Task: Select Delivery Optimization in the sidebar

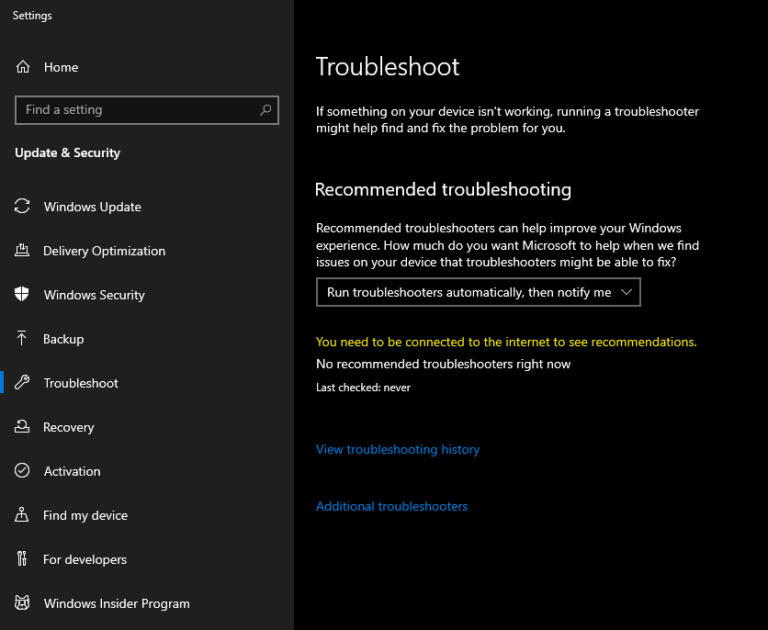Action: click(104, 251)
